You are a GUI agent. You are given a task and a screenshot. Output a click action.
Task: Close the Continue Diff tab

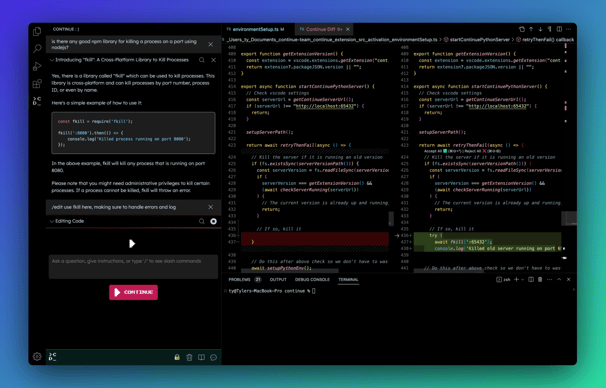(x=348, y=29)
